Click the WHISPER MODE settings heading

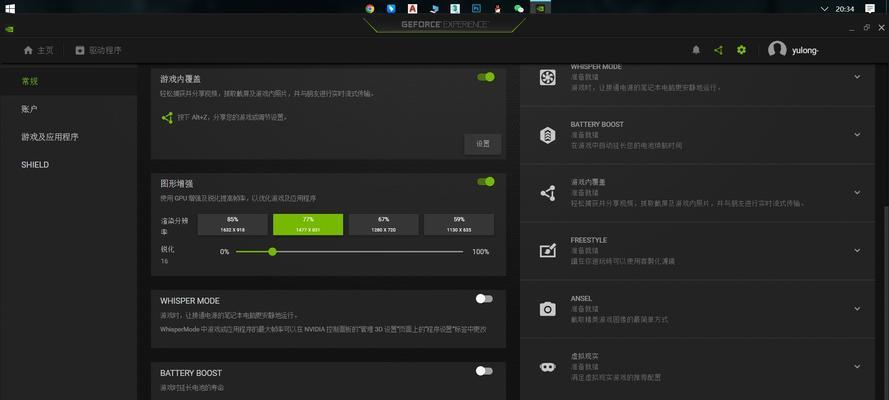[190, 301]
